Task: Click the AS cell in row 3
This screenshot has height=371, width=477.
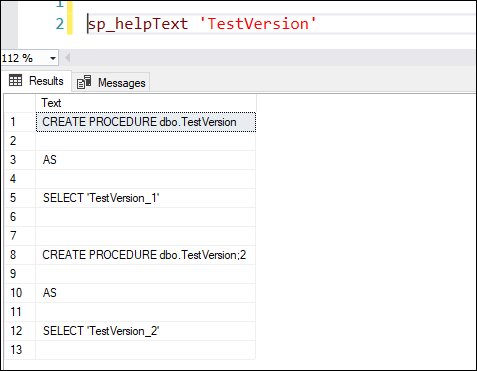Action: (146, 160)
